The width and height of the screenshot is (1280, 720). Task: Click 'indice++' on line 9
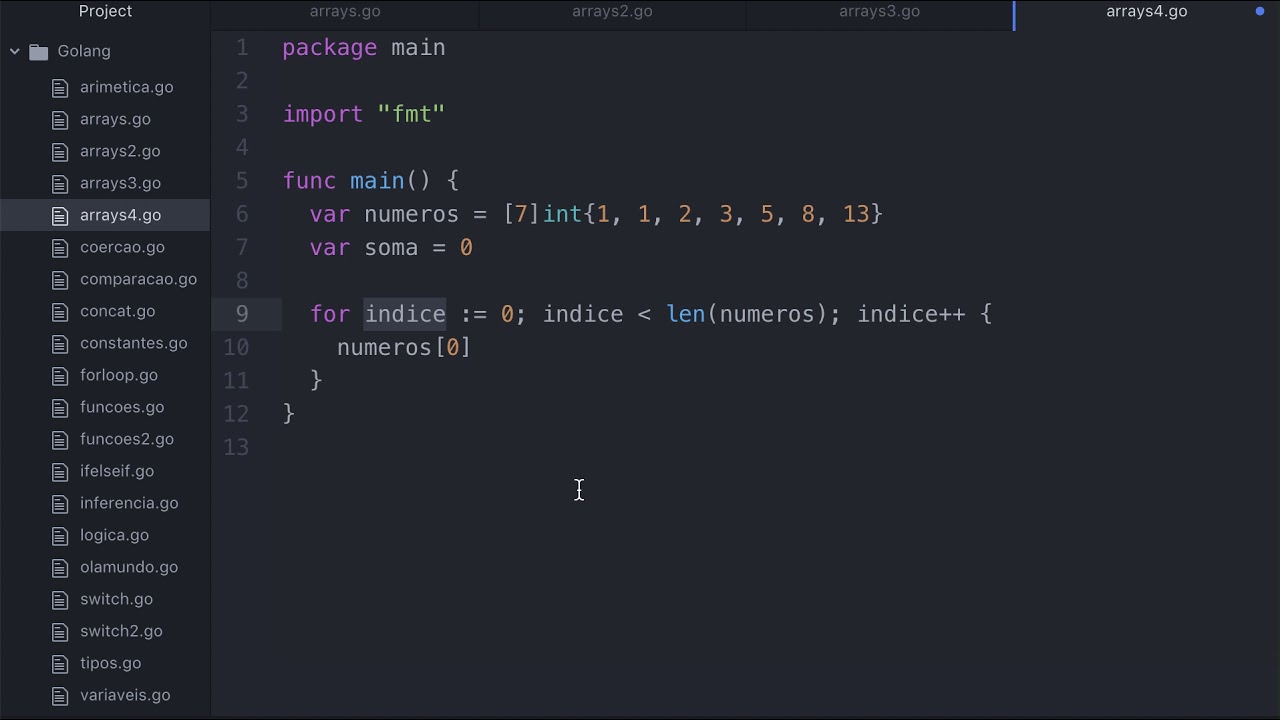[x=911, y=314]
